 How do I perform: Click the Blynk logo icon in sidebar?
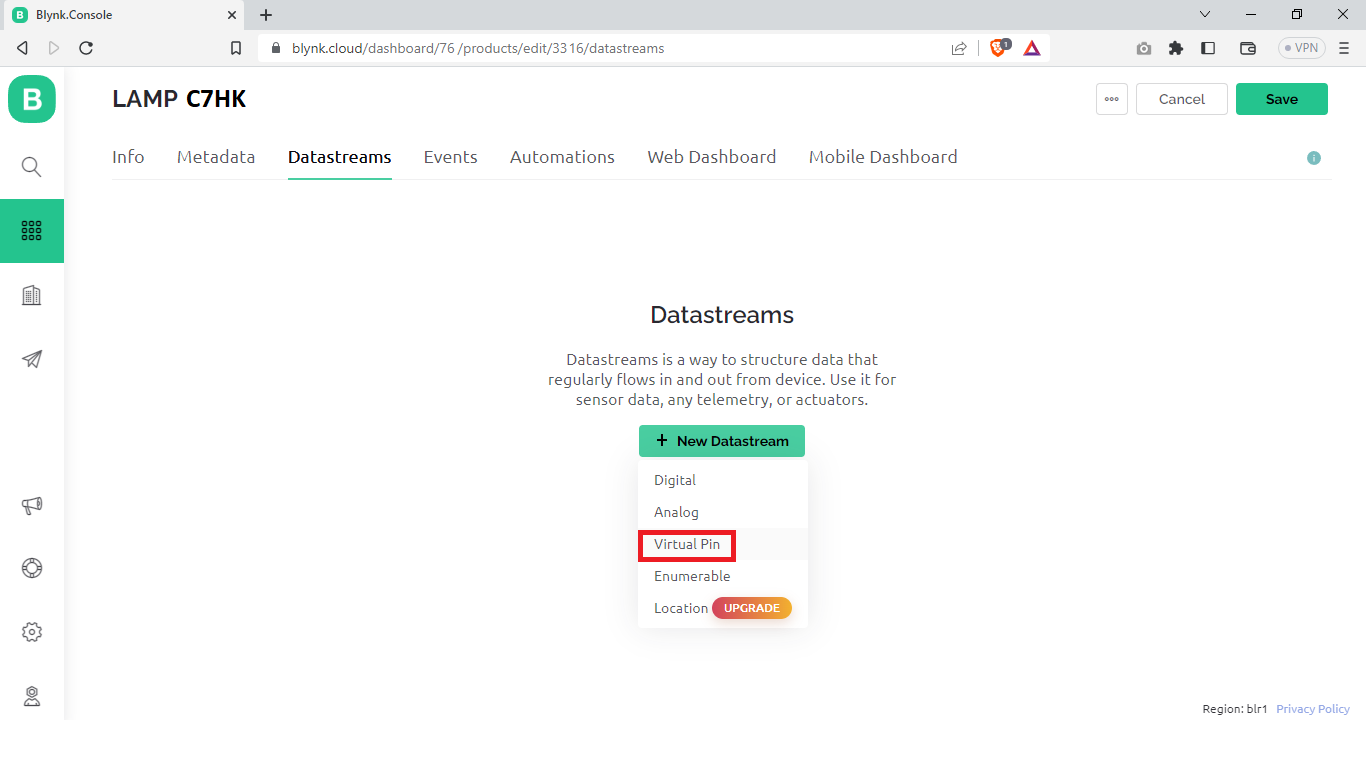[32, 99]
